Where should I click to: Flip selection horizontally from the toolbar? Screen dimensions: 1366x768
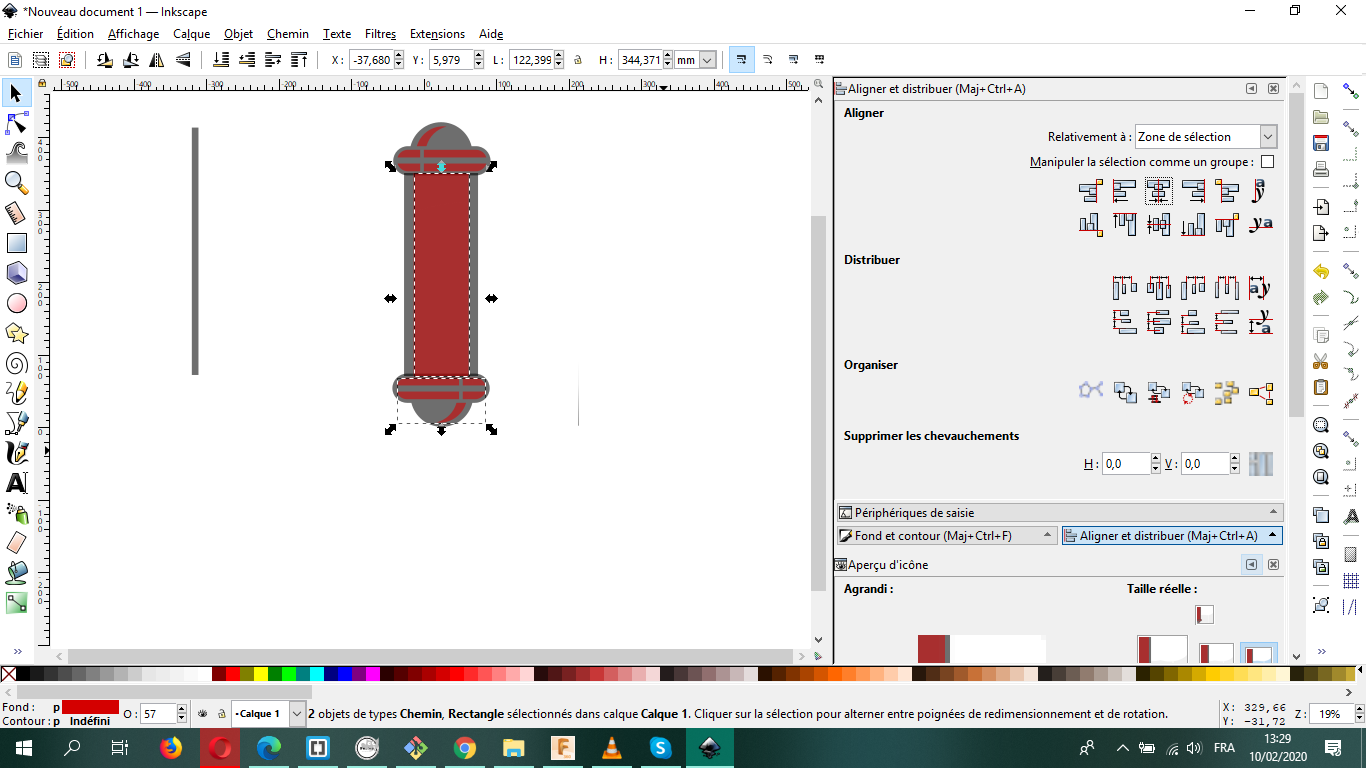point(156,60)
